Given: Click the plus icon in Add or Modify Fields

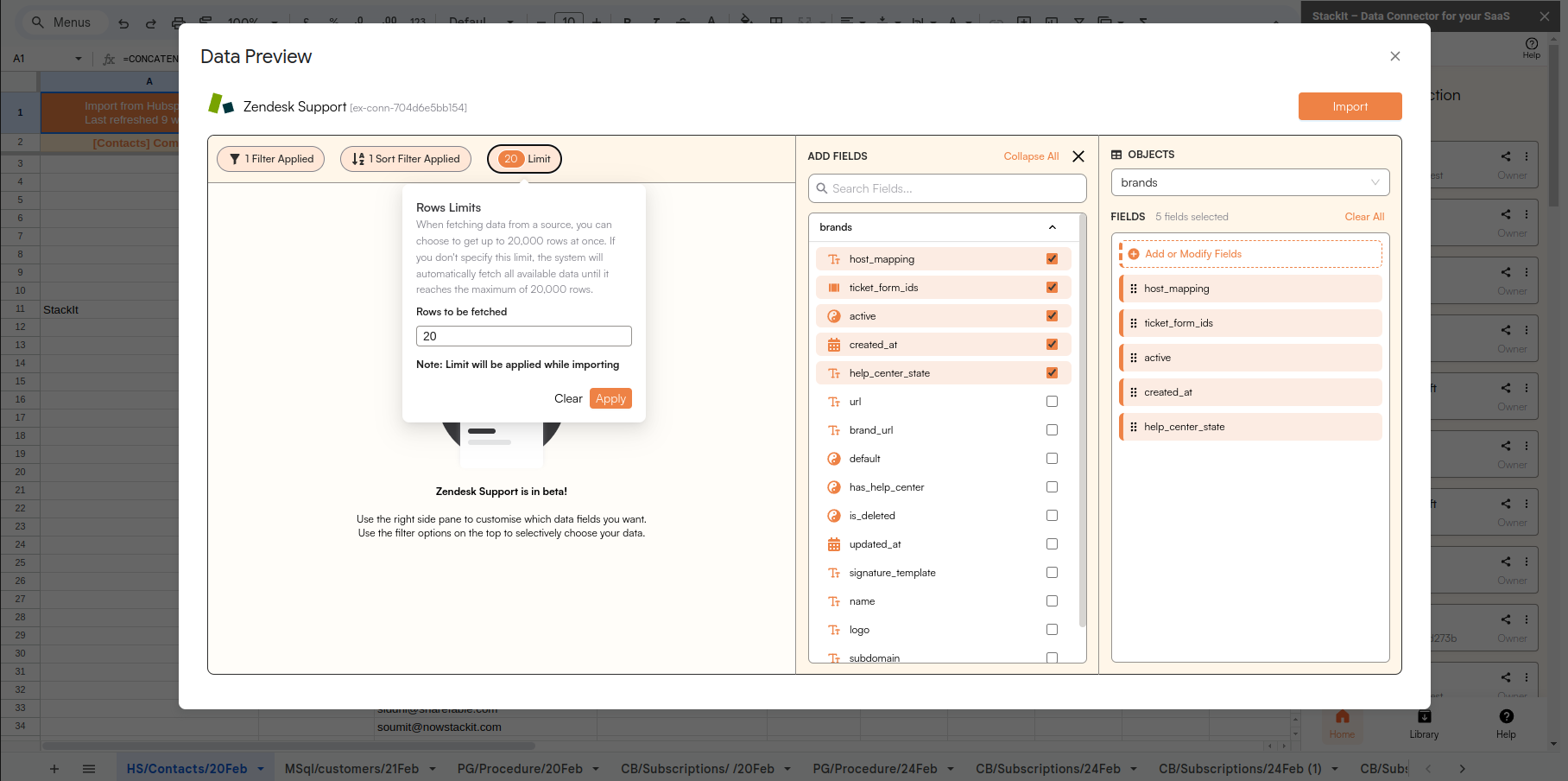Looking at the screenshot, I should 1134,254.
